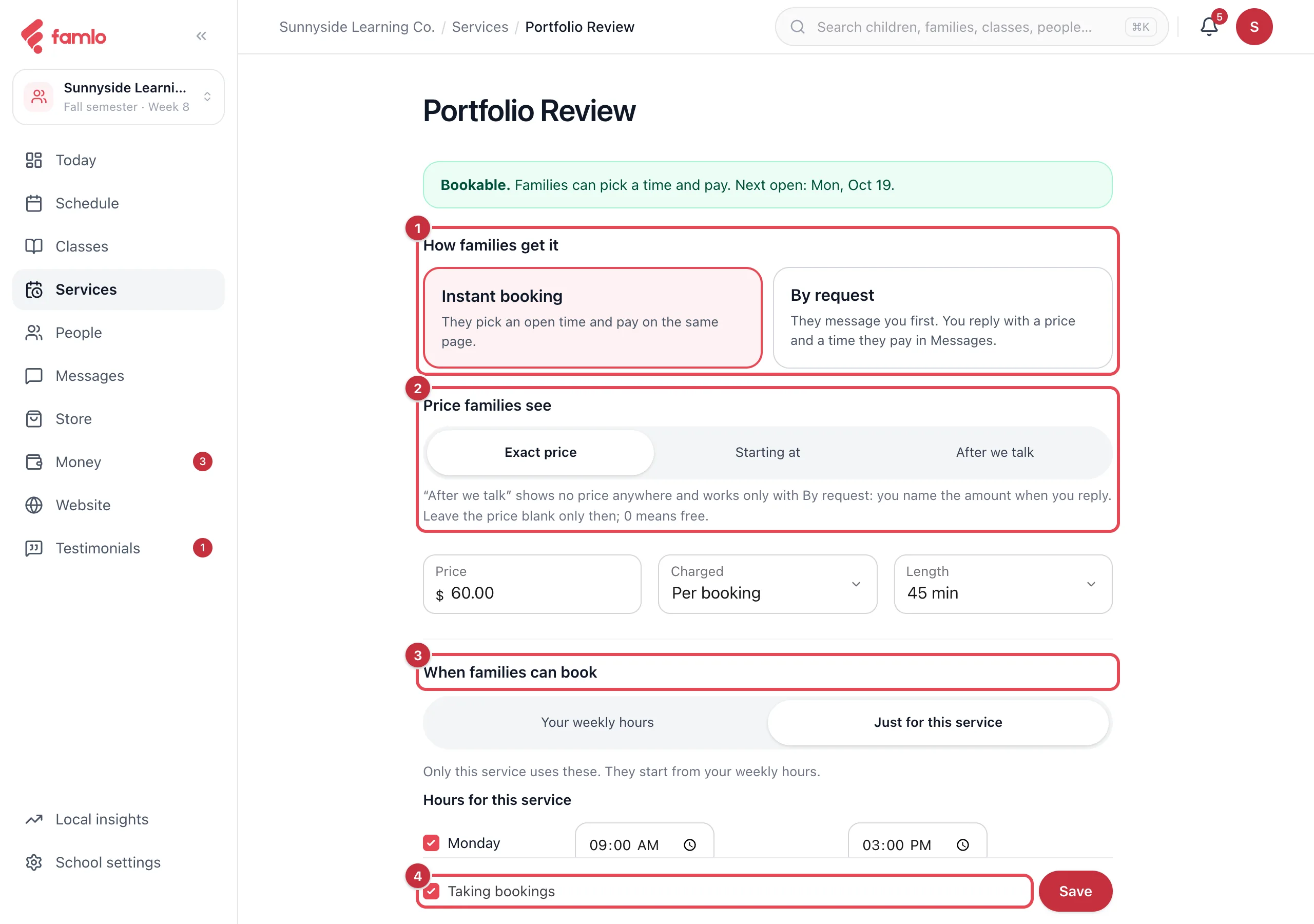Click the Price 60.00 input field
Viewport: 1314px width, 924px height.
(532, 584)
